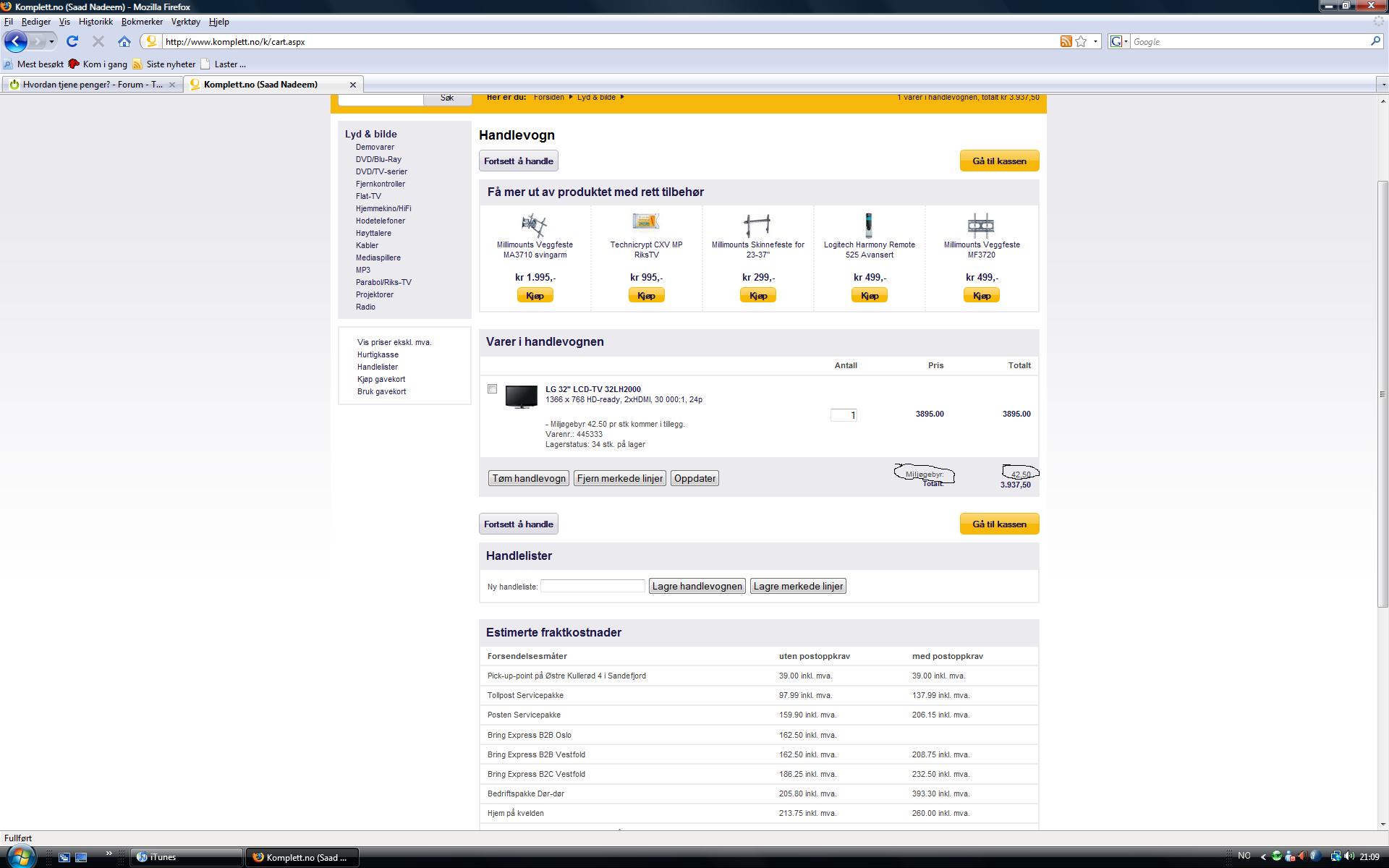Open the Verktøy menu
The image size is (1389, 868).
click(186, 22)
